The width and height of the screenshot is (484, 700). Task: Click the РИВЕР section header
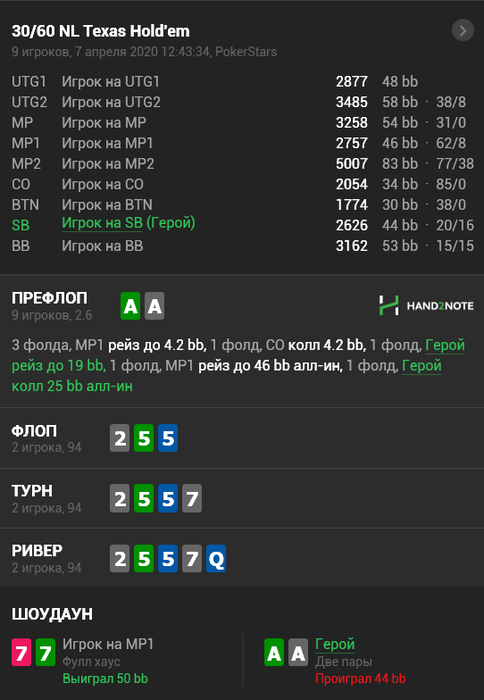click(x=37, y=550)
